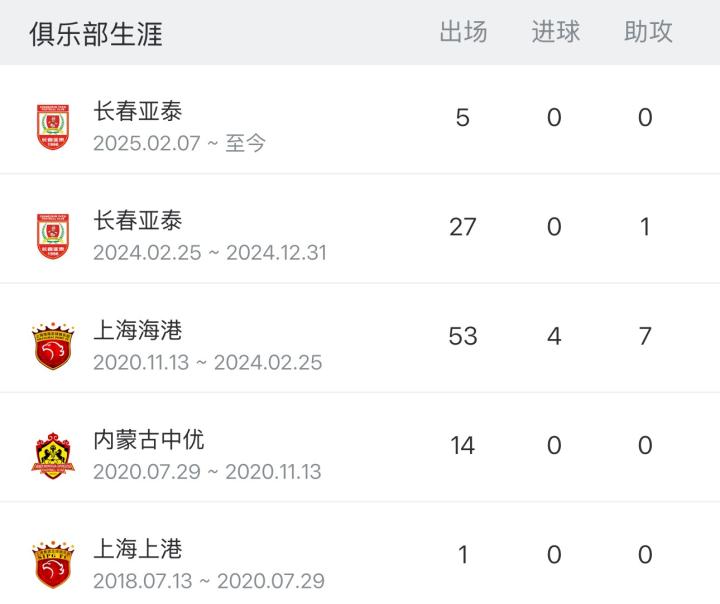Select the 4 goals value for 上海海港
This screenshot has width=720, height=604.
click(554, 336)
